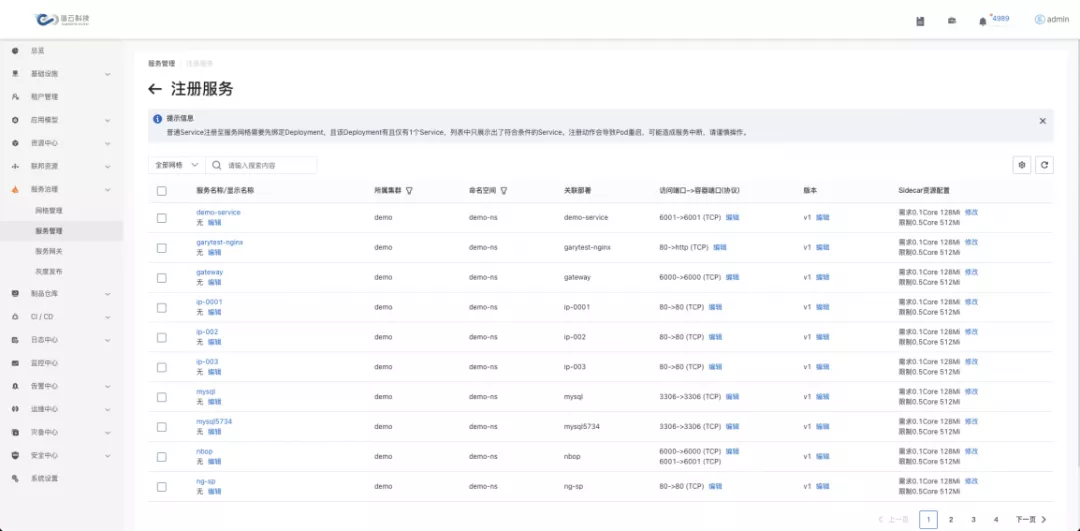Click the search magnifier icon
The width and height of the screenshot is (1080, 531).
point(216,165)
